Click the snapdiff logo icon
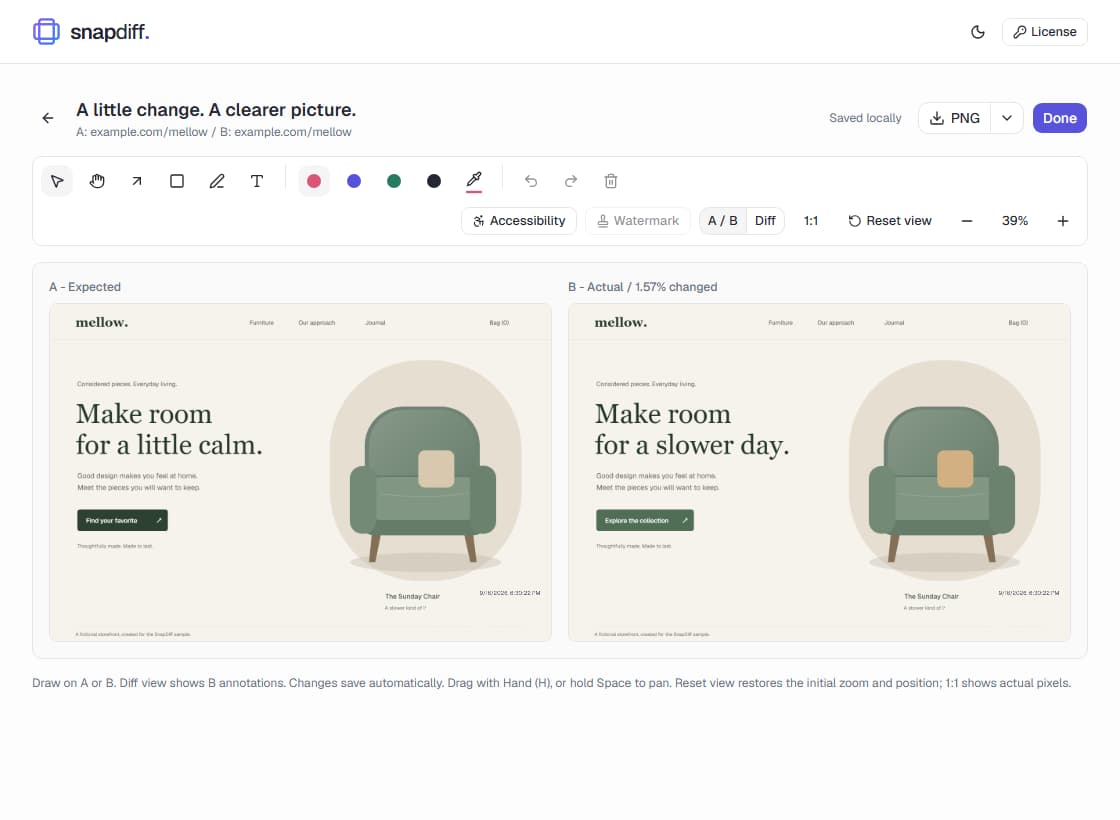1120x820 pixels. click(x=46, y=31)
